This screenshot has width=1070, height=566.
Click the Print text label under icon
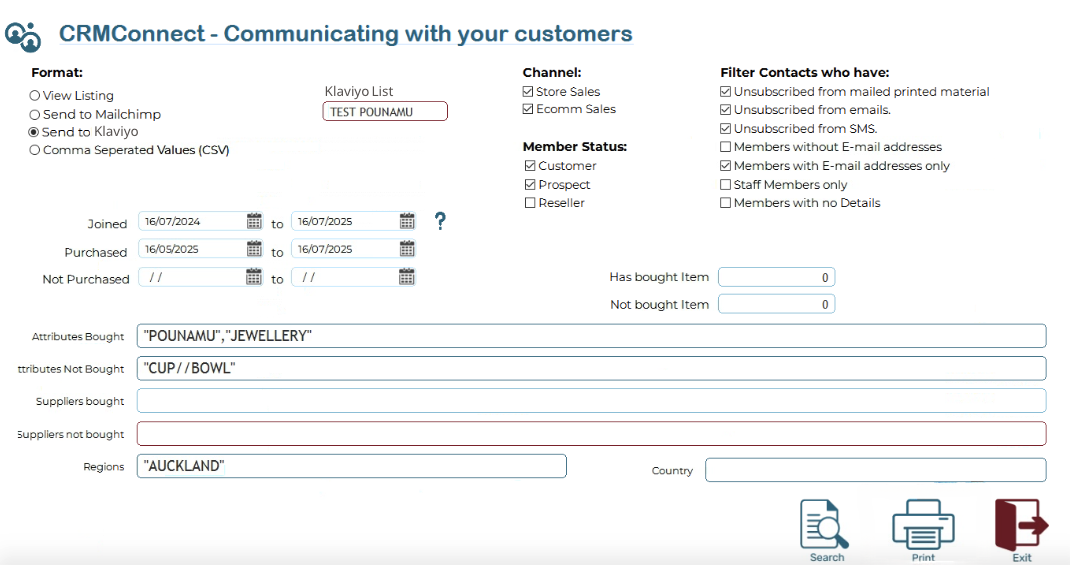tap(923, 558)
